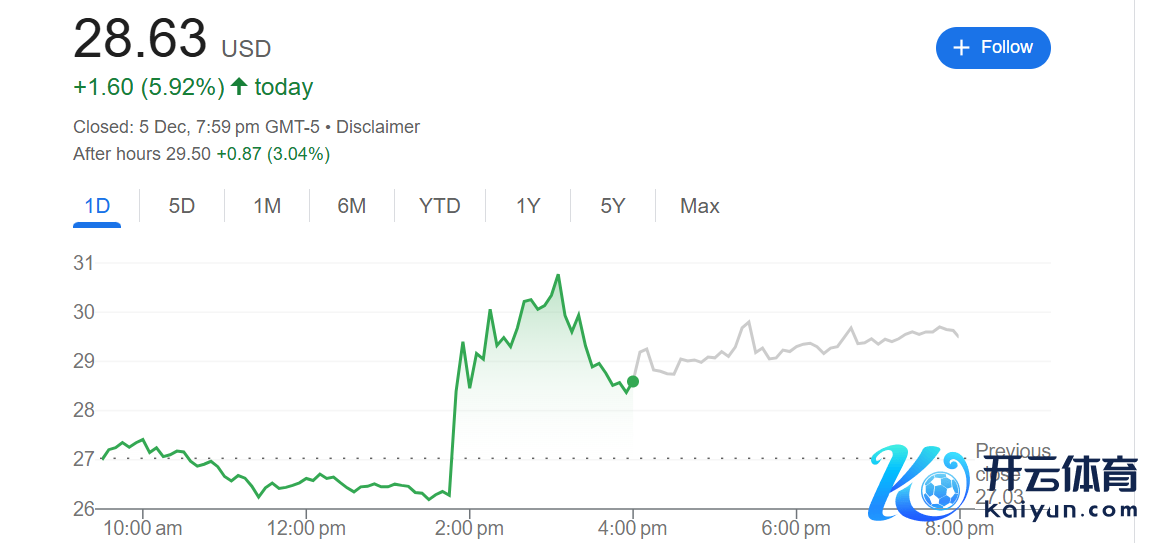The height and width of the screenshot is (543, 1153).
Task: Switch to the 1Y tab
Action: pyautogui.click(x=528, y=206)
